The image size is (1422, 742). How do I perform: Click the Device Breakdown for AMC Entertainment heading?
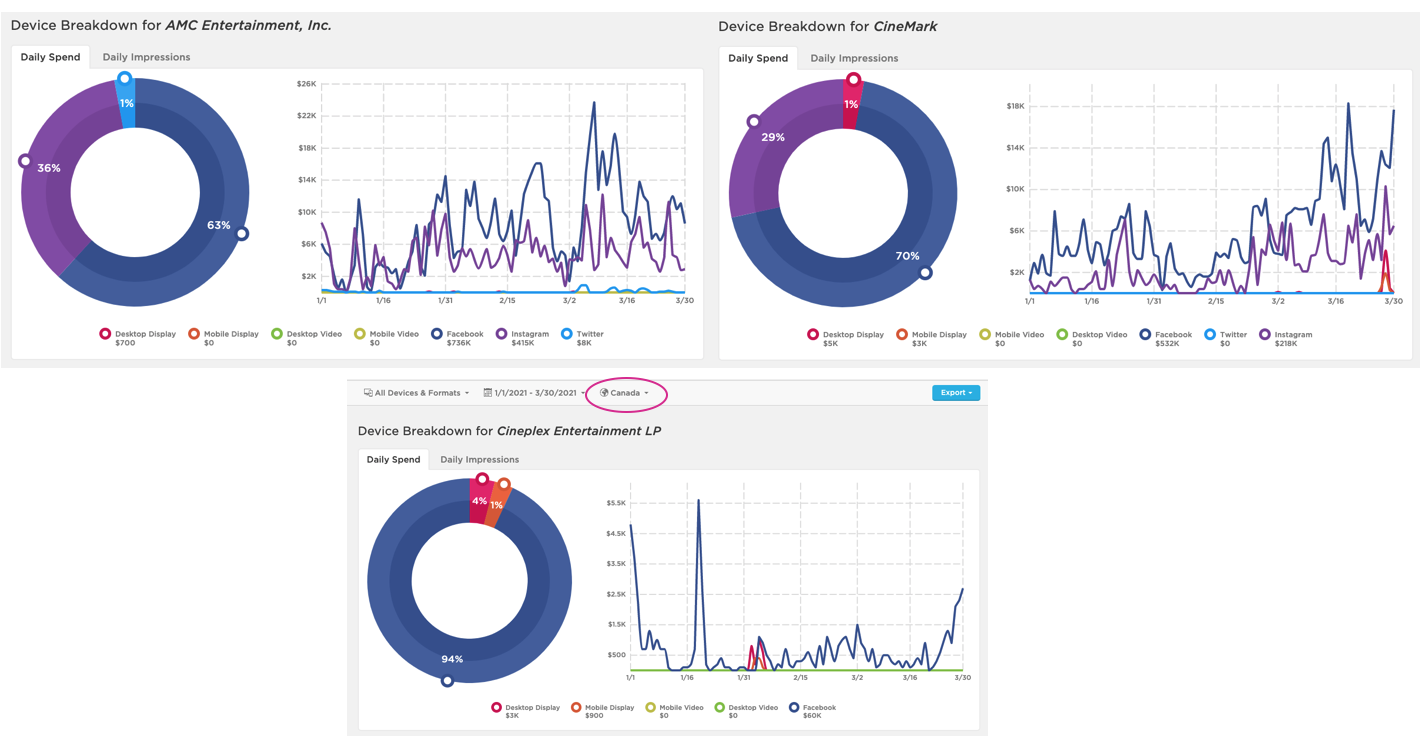(x=171, y=25)
